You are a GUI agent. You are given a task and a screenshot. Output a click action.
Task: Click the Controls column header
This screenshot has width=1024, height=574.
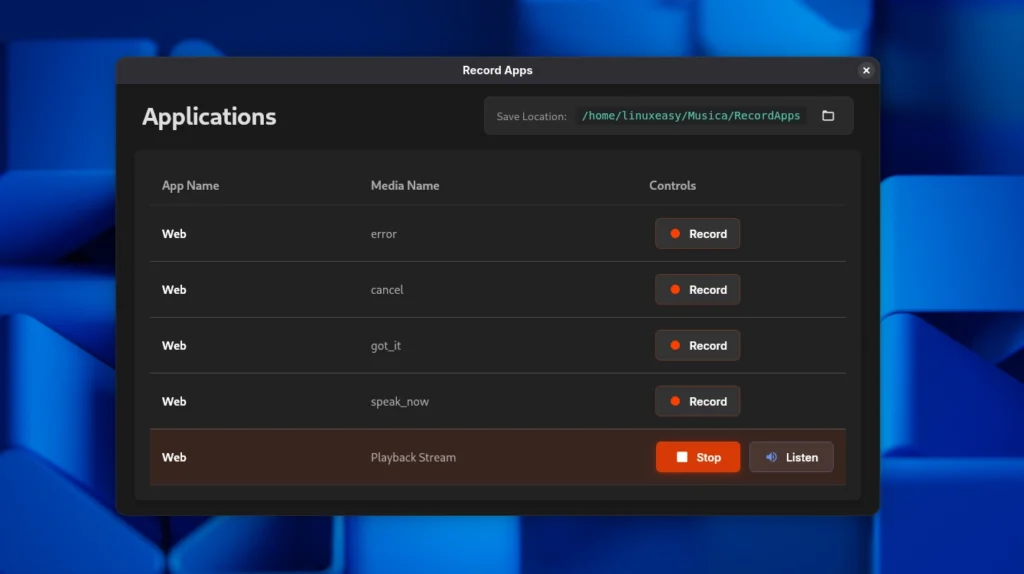tap(672, 185)
